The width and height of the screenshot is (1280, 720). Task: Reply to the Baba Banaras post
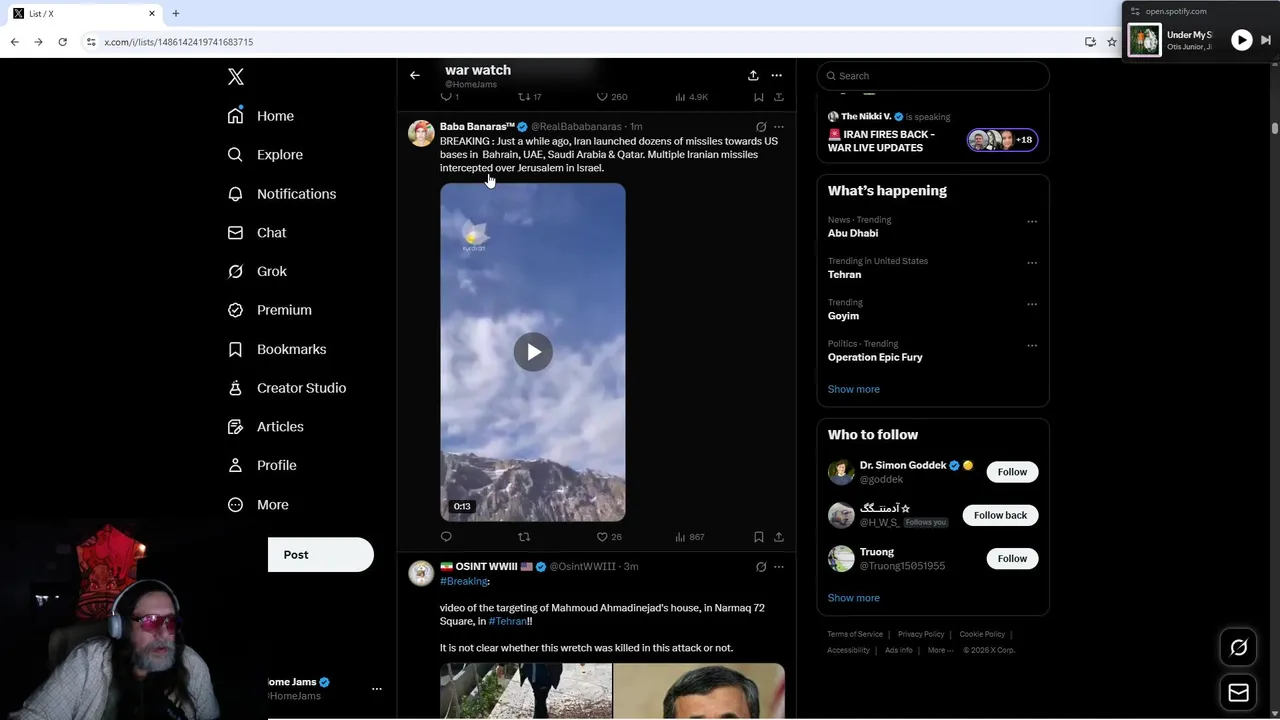click(x=446, y=537)
